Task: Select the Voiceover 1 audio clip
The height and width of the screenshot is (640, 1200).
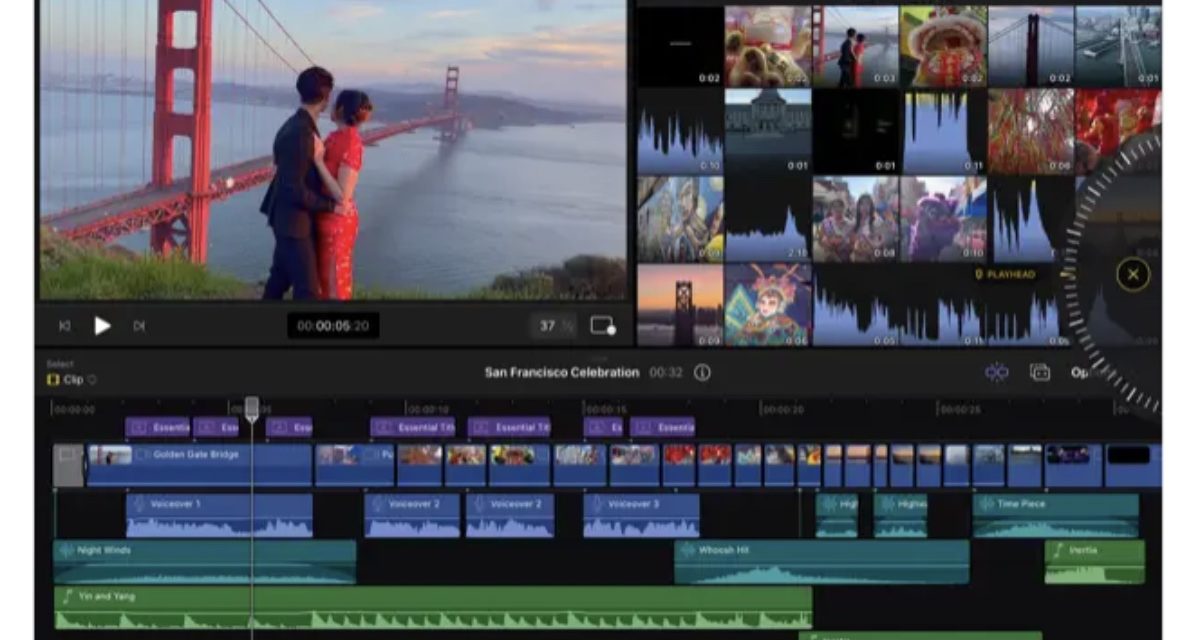Action: pyautogui.click(x=219, y=515)
